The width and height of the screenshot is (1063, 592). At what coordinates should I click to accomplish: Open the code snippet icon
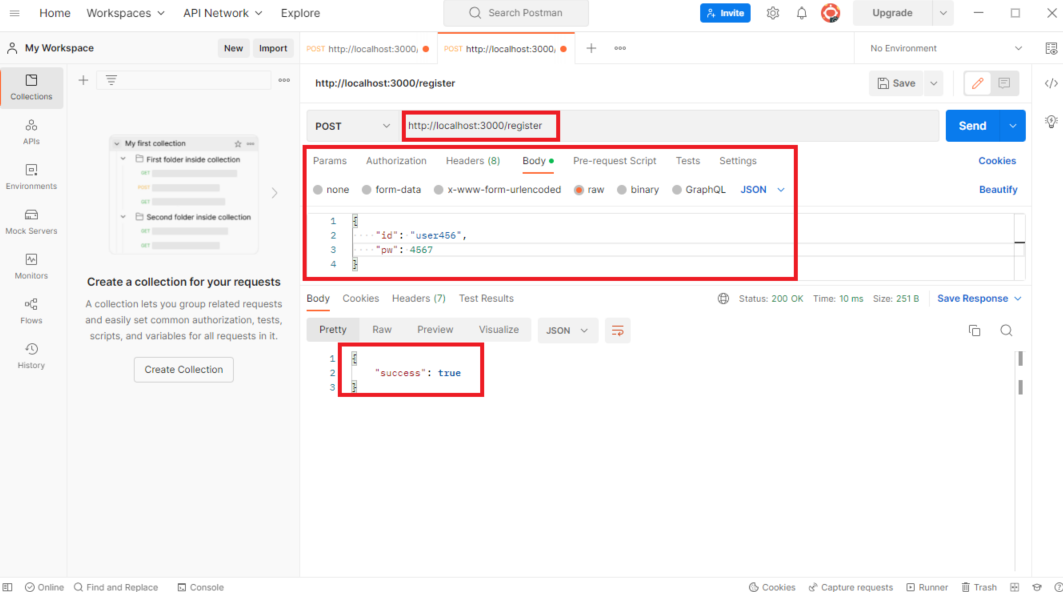(1051, 83)
